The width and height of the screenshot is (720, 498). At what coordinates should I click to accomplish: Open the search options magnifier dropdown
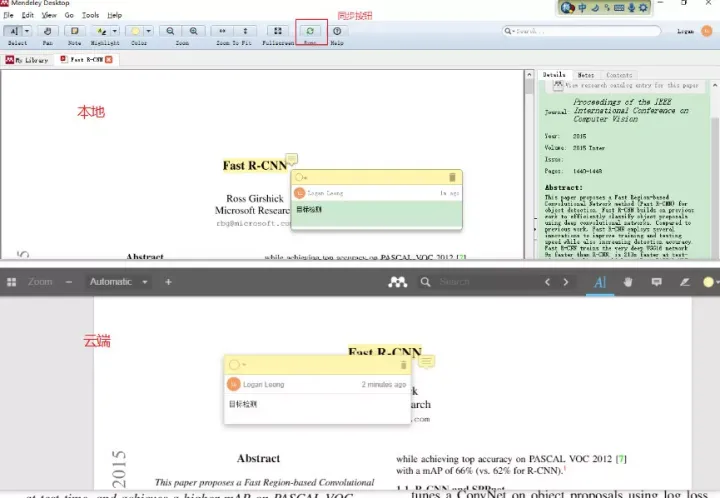[x=508, y=31]
